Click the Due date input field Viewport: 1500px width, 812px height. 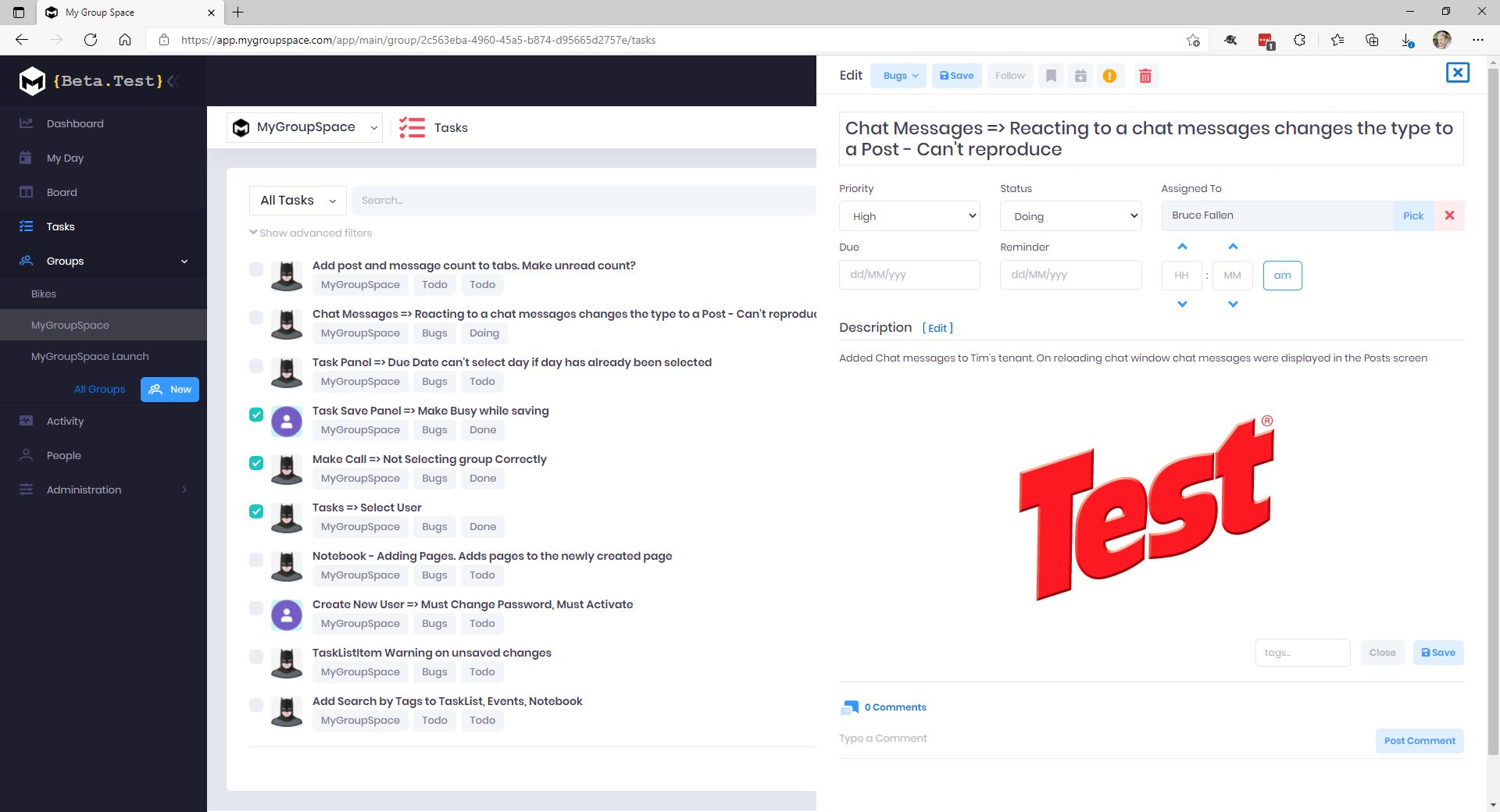point(909,275)
